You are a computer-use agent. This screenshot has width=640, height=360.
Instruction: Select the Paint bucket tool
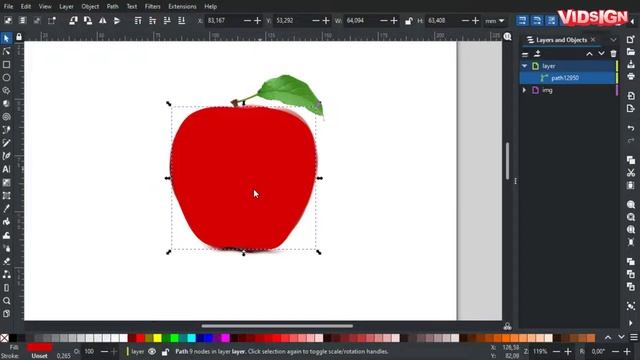pos(6,222)
